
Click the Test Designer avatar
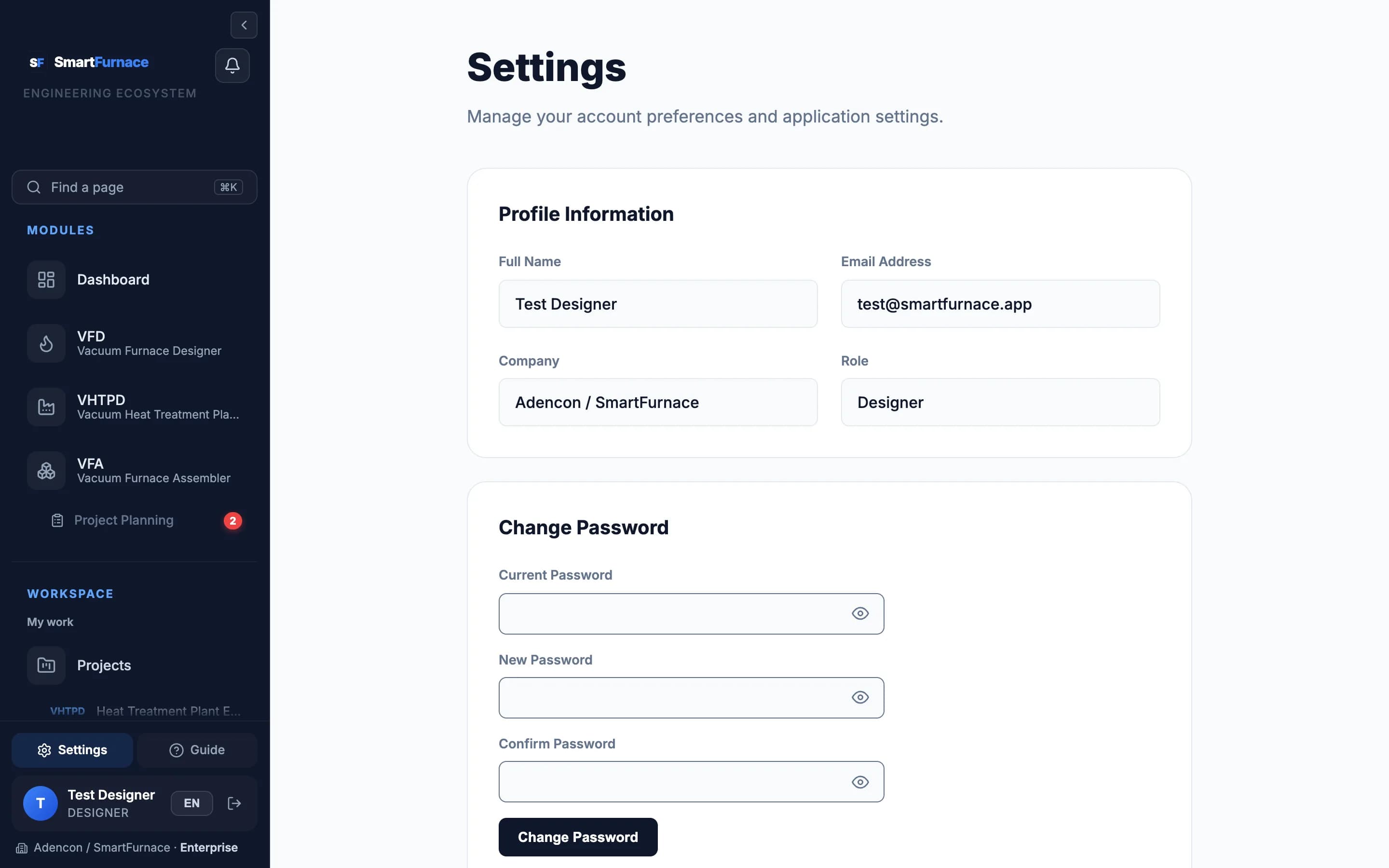point(40,803)
